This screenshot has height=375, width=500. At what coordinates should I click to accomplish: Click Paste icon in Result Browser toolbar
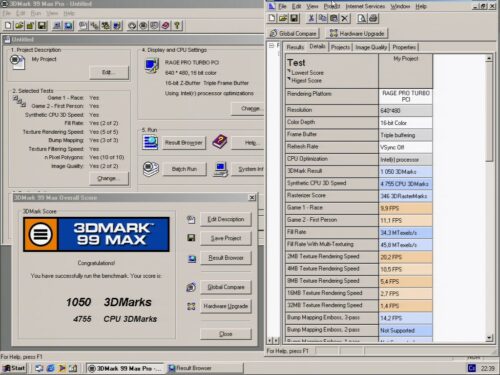click(334, 18)
